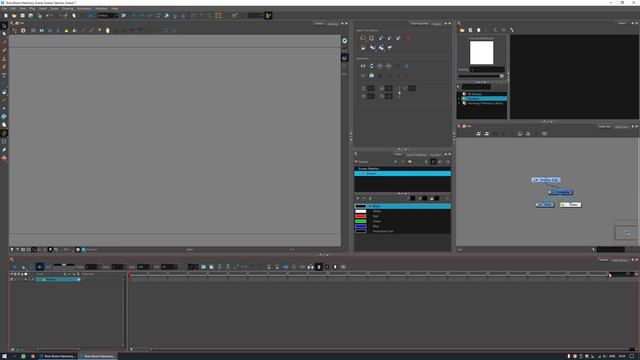Select the Brush tool in tools toolbar
The image size is (640, 360).
[4, 42]
